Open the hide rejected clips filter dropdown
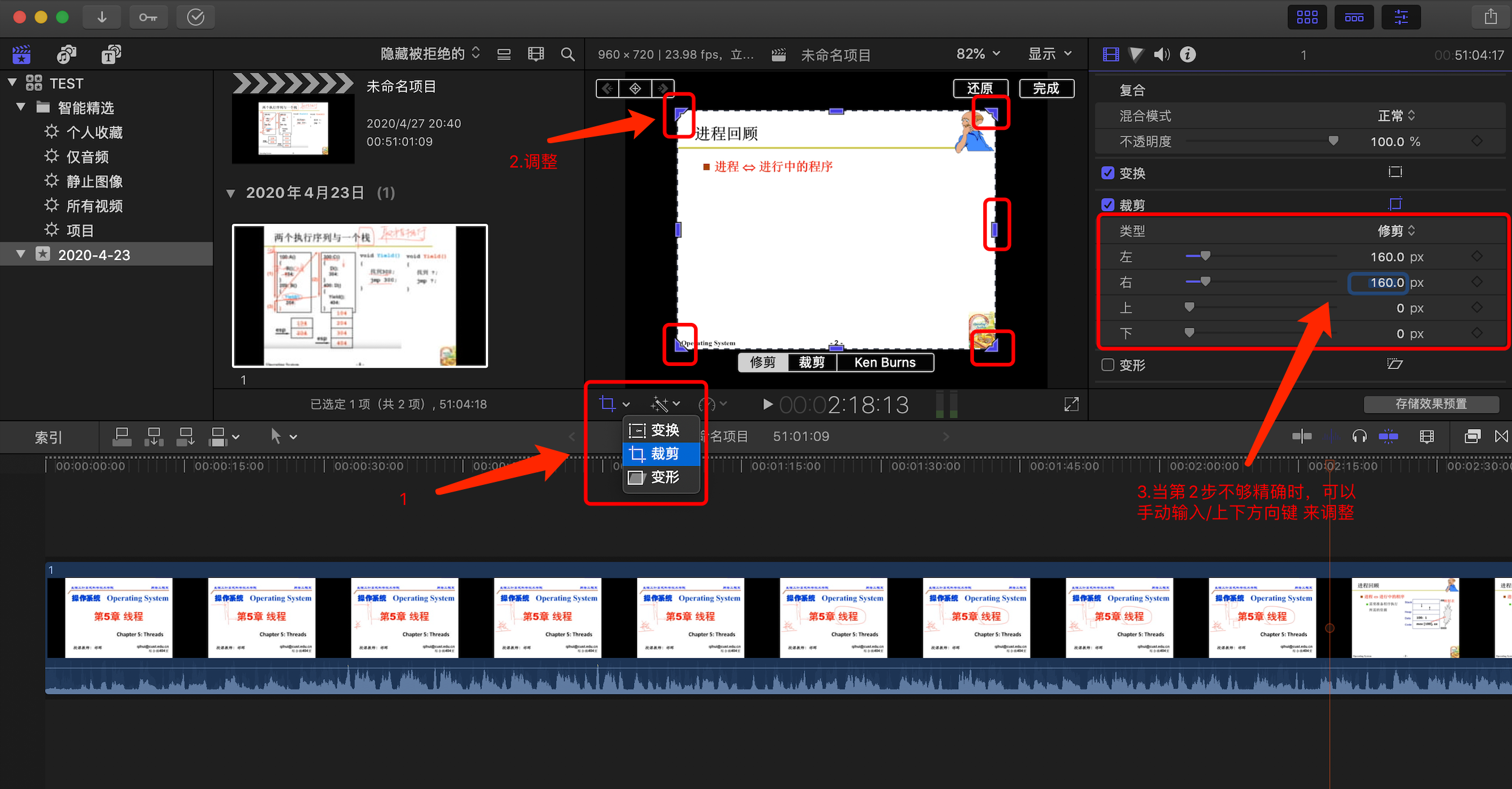The height and width of the screenshot is (789, 1512). click(x=430, y=54)
